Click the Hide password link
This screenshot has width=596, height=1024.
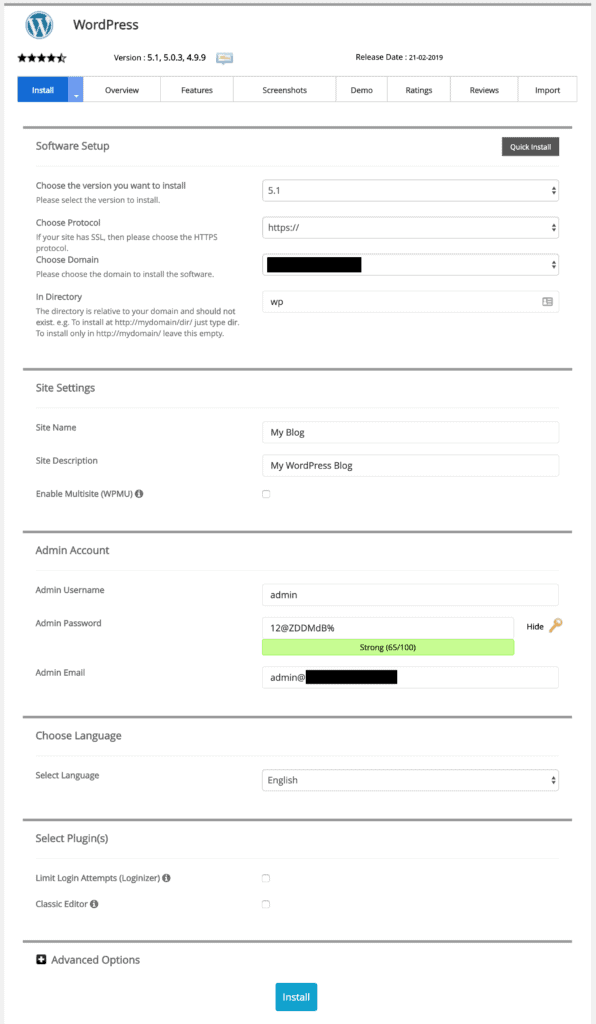[535, 626]
